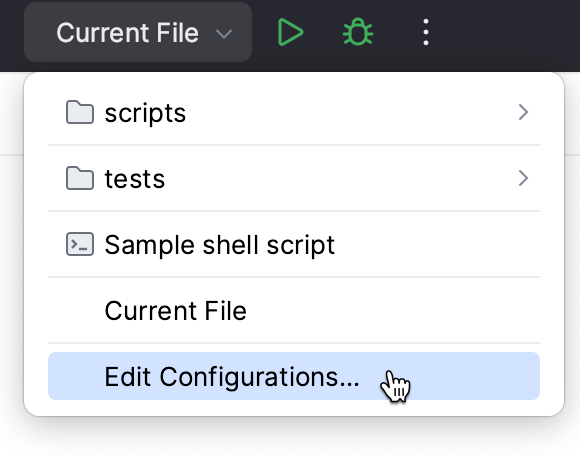This screenshot has width=580, height=456.
Task: Click the scripts text label
Action: [x=145, y=114]
